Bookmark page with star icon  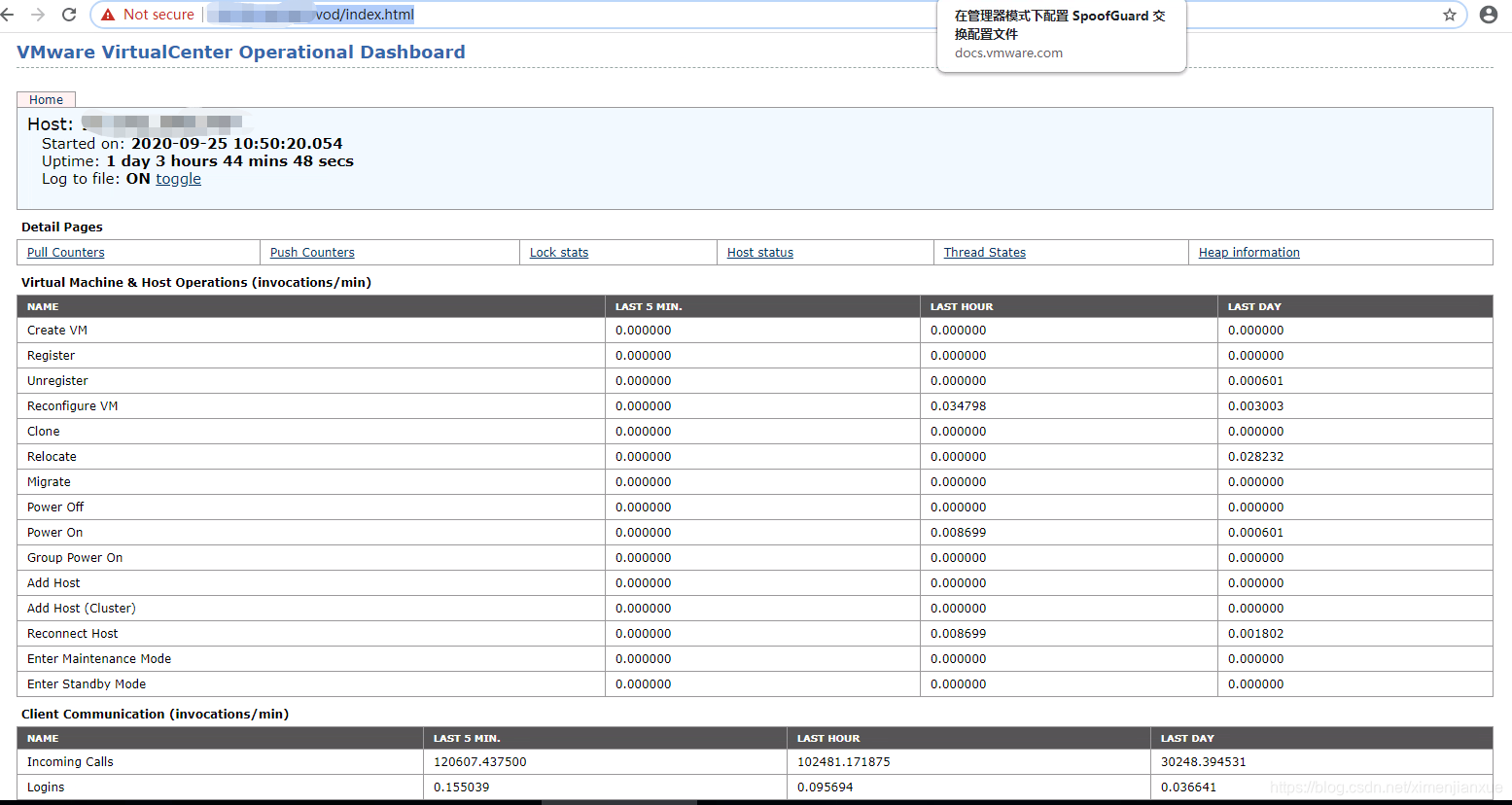1450,15
